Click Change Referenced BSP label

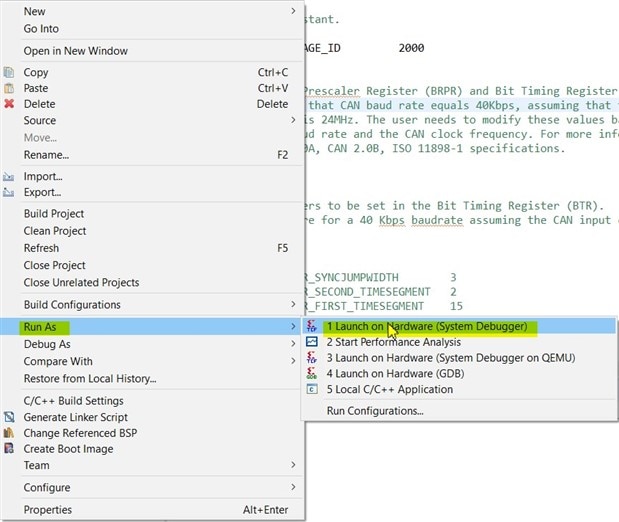pyautogui.click(x=81, y=433)
